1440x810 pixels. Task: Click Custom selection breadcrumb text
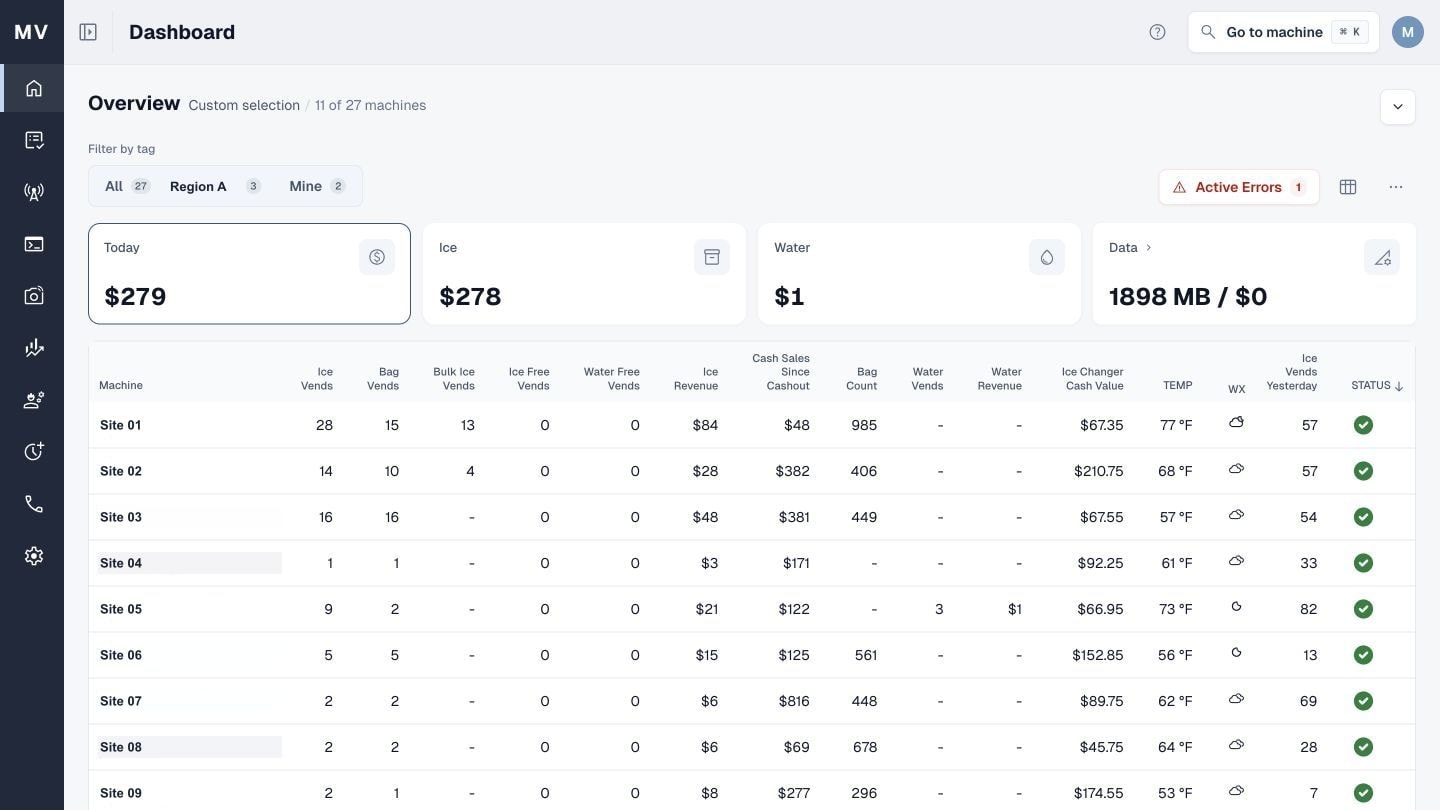[244, 105]
